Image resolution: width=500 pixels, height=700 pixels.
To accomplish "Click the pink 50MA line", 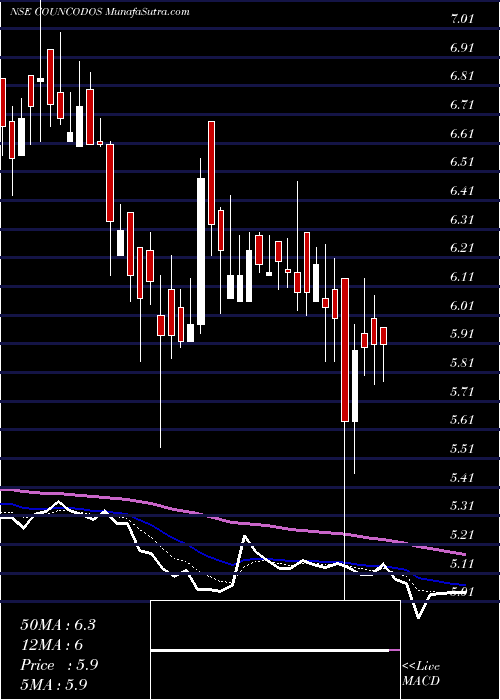I will tap(232, 523).
